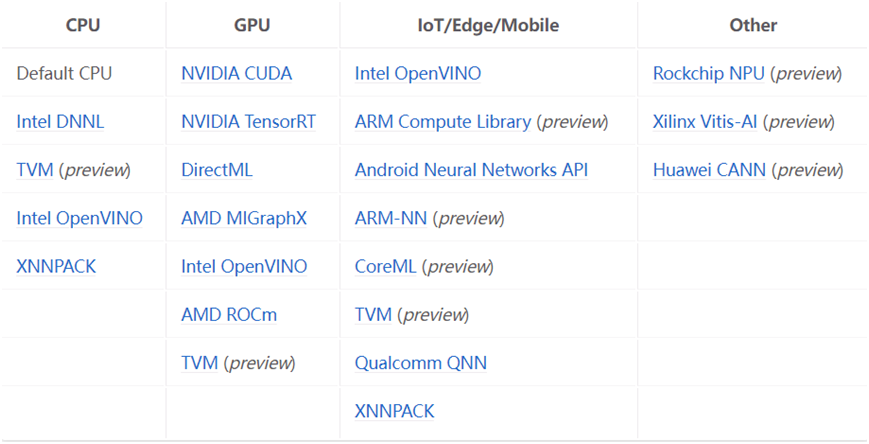Click the CPU column header
869x444 pixels.
pyautogui.click(x=83, y=25)
